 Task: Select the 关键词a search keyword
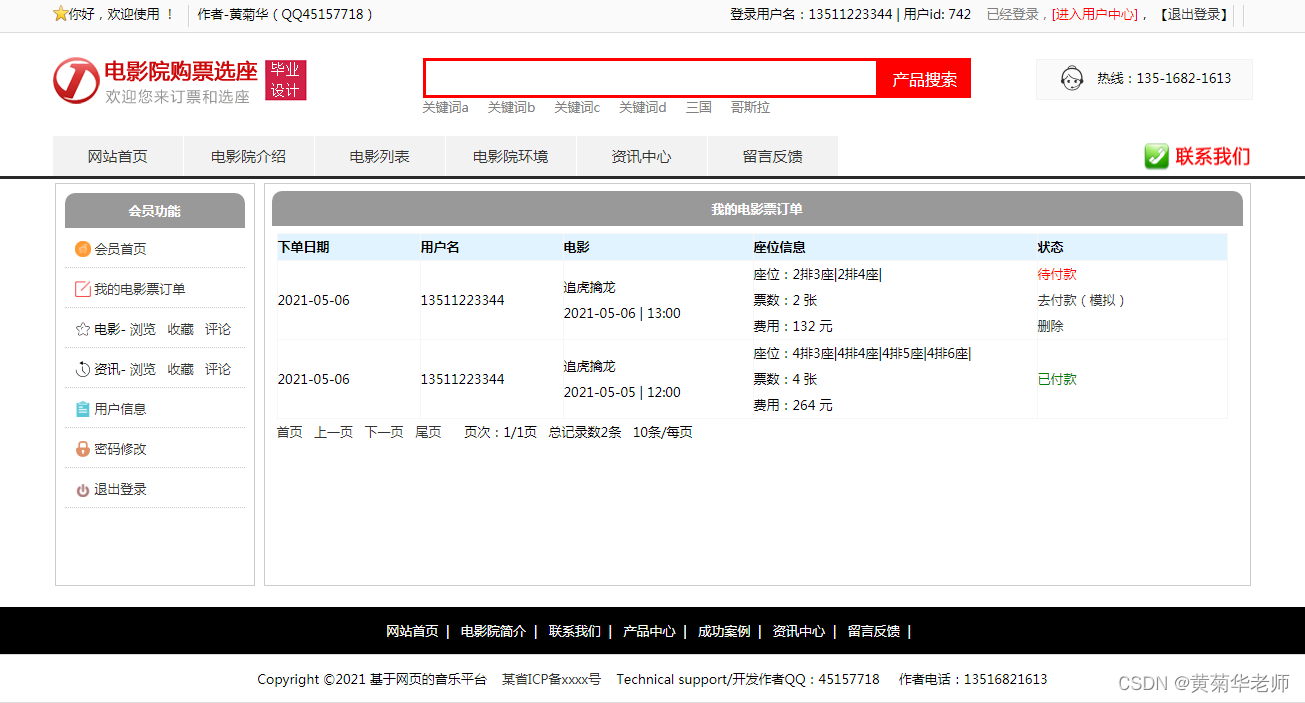pyautogui.click(x=445, y=107)
